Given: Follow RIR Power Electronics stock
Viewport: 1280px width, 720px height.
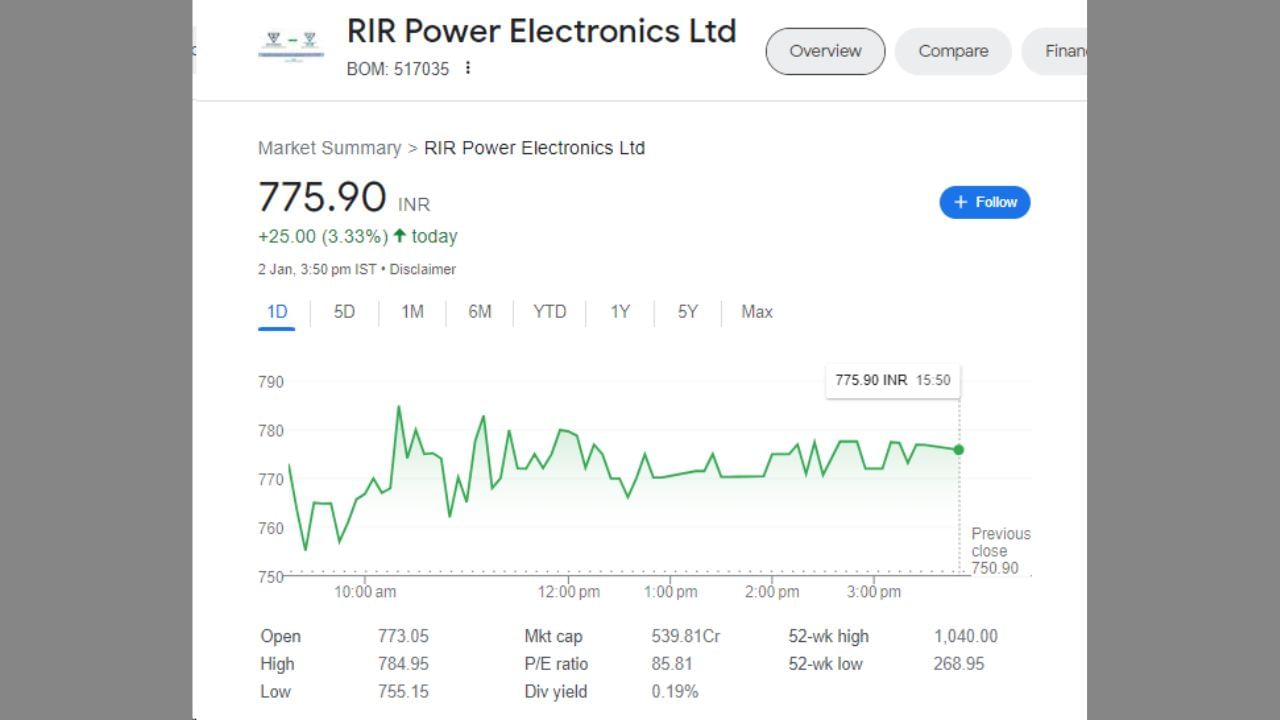Looking at the screenshot, I should tap(985, 202).
